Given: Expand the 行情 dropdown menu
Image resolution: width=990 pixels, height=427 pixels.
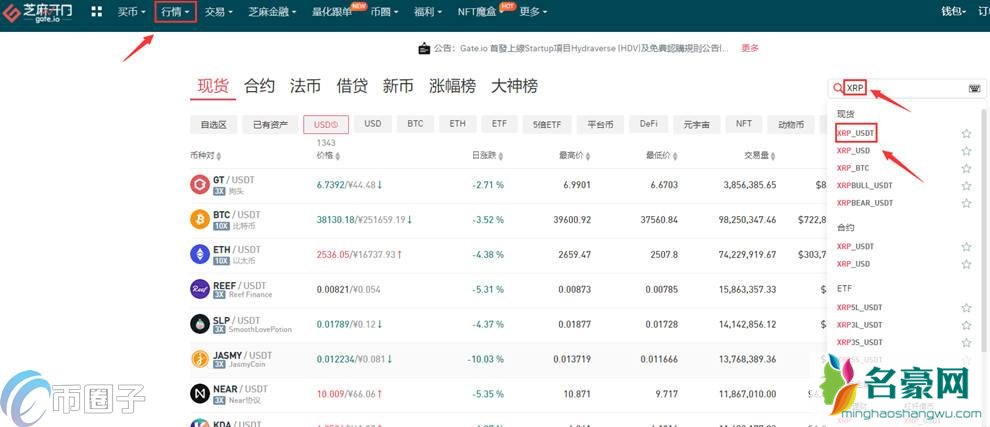Looking at the screenshot, I should click(x=176, y=11).
